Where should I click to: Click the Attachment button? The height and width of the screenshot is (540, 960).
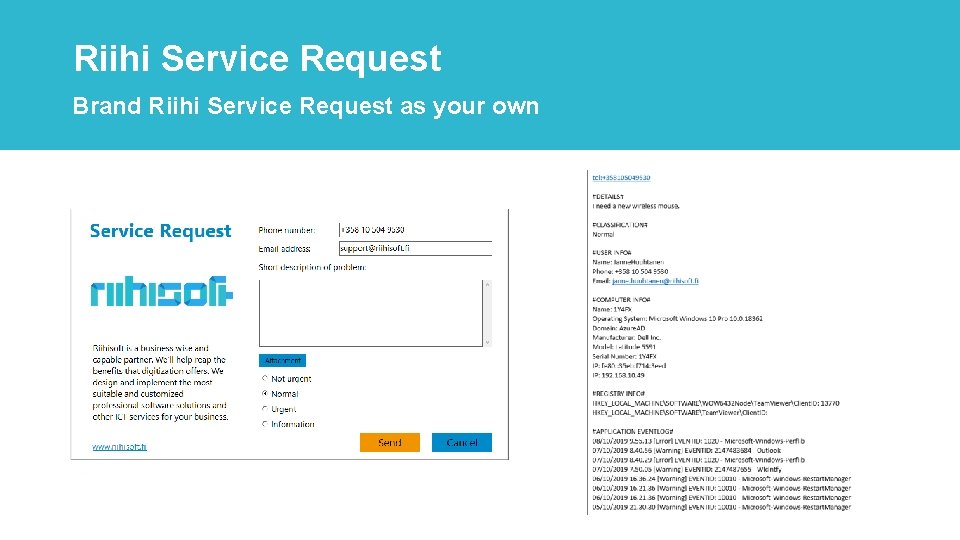pyautogui.click(x=282, y=361)
